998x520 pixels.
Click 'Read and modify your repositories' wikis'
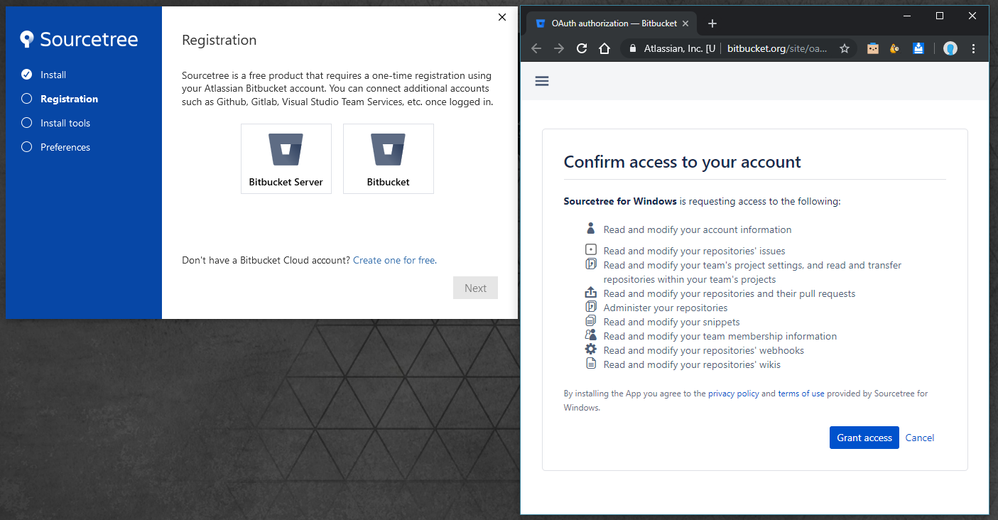(692, 365)
